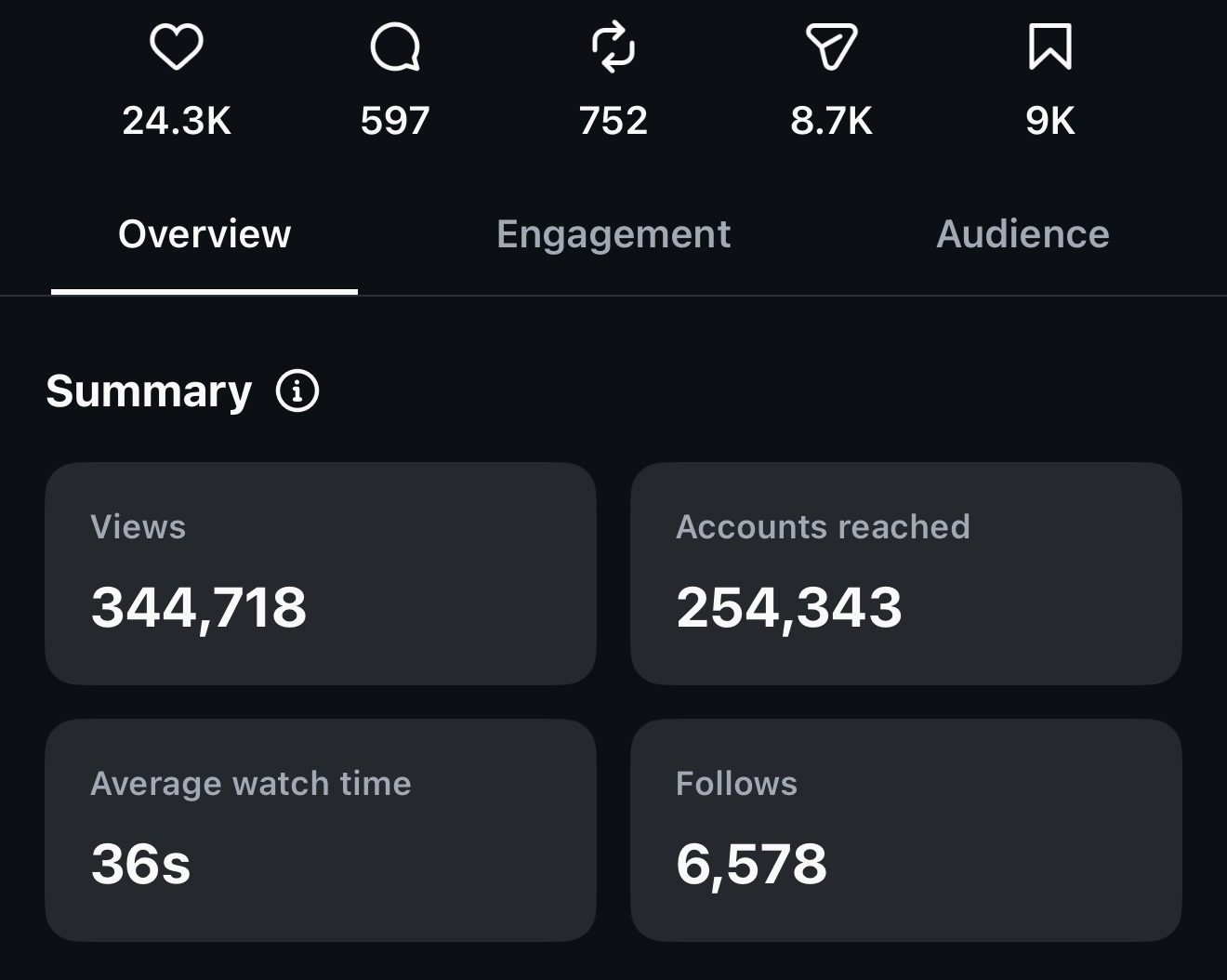Screen dimensions: 1227x980
Task: Open the Audience tab
Action: (1022, 234)
